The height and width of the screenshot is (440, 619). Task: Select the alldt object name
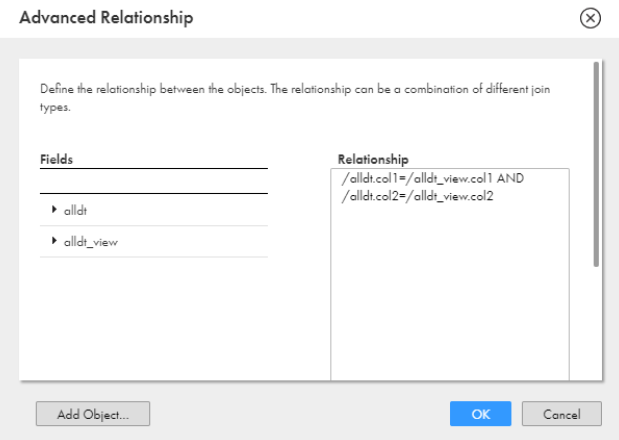tap(75, 211)
